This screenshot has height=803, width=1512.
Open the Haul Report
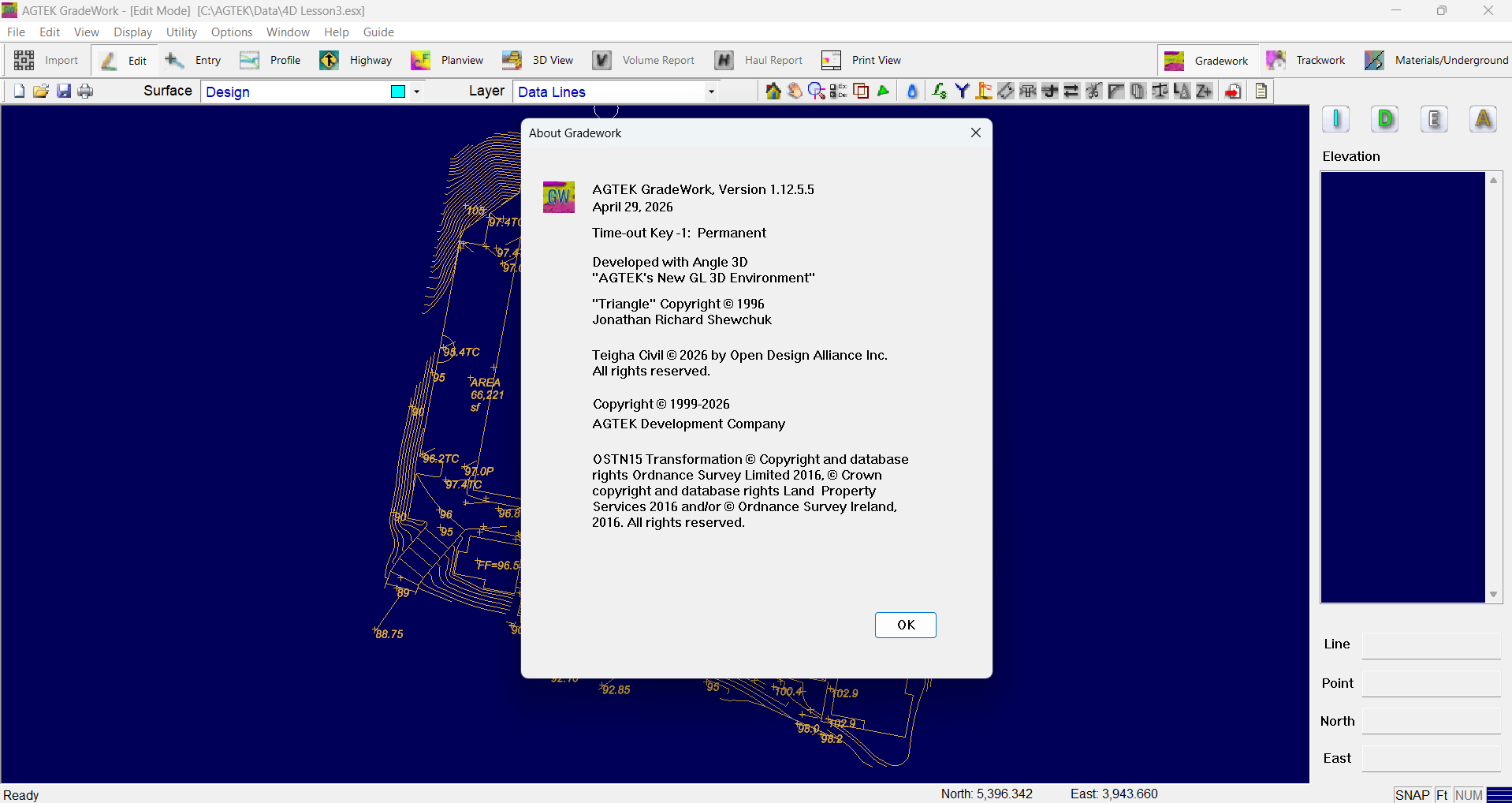(758, 60)
